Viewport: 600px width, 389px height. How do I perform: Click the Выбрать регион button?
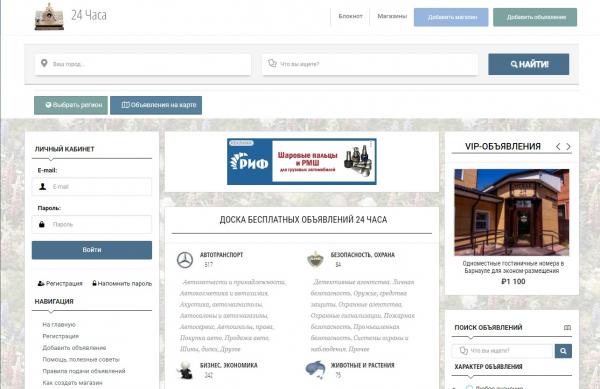tap(71, 105)
